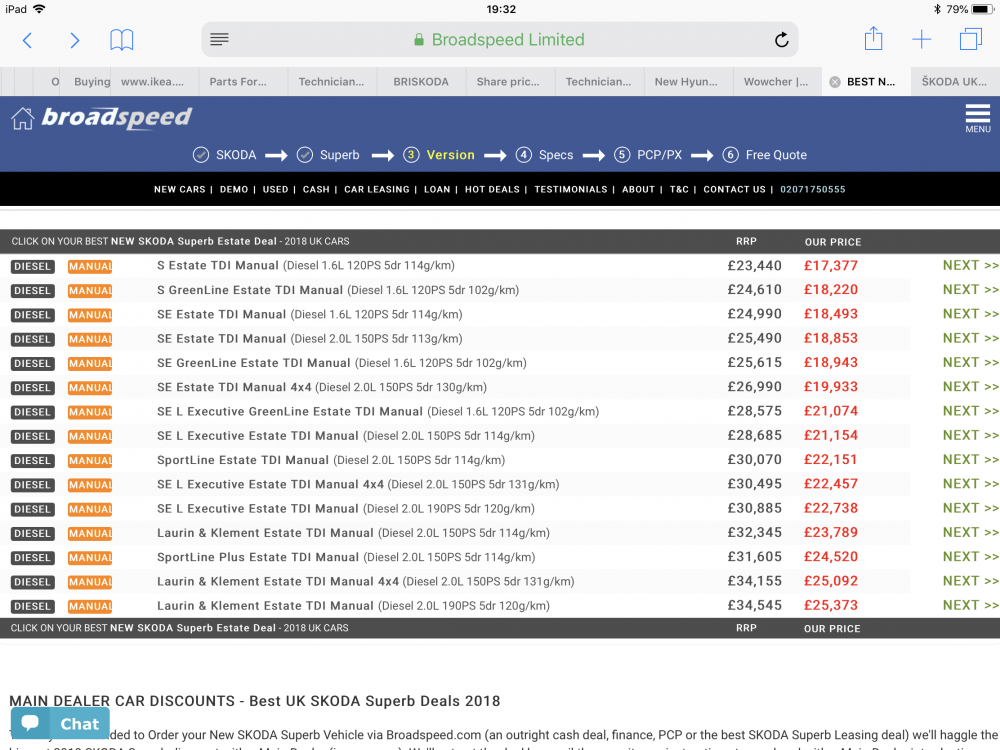Open the Chat widget button
The width and height of the screenshot is (1000, 750).
pyautogui.click(x=60, y=723)
